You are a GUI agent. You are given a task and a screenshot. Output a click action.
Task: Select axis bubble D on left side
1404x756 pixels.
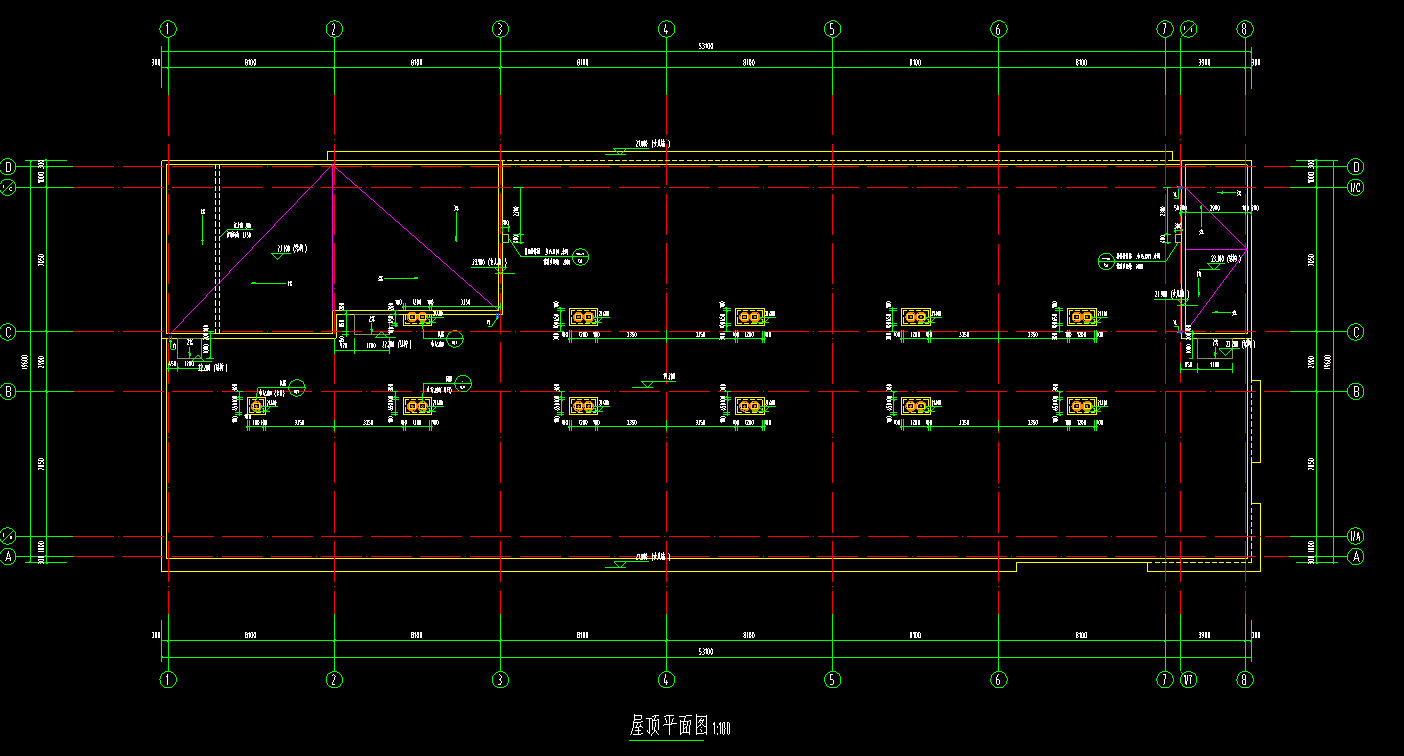(x=10, y=167)
